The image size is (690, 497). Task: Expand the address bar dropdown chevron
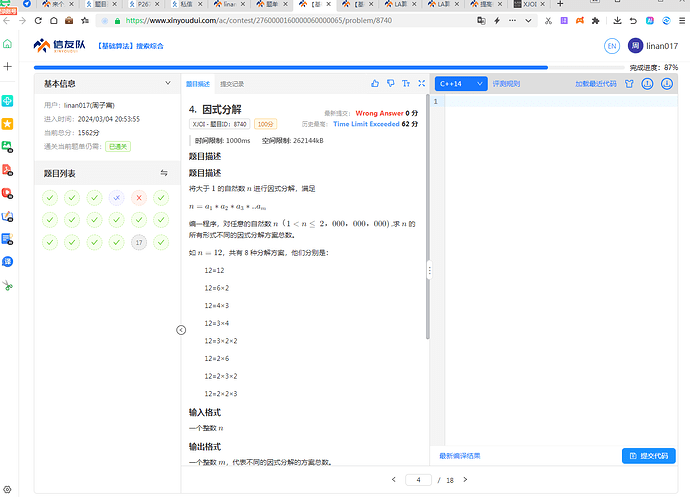coord(528,21)
